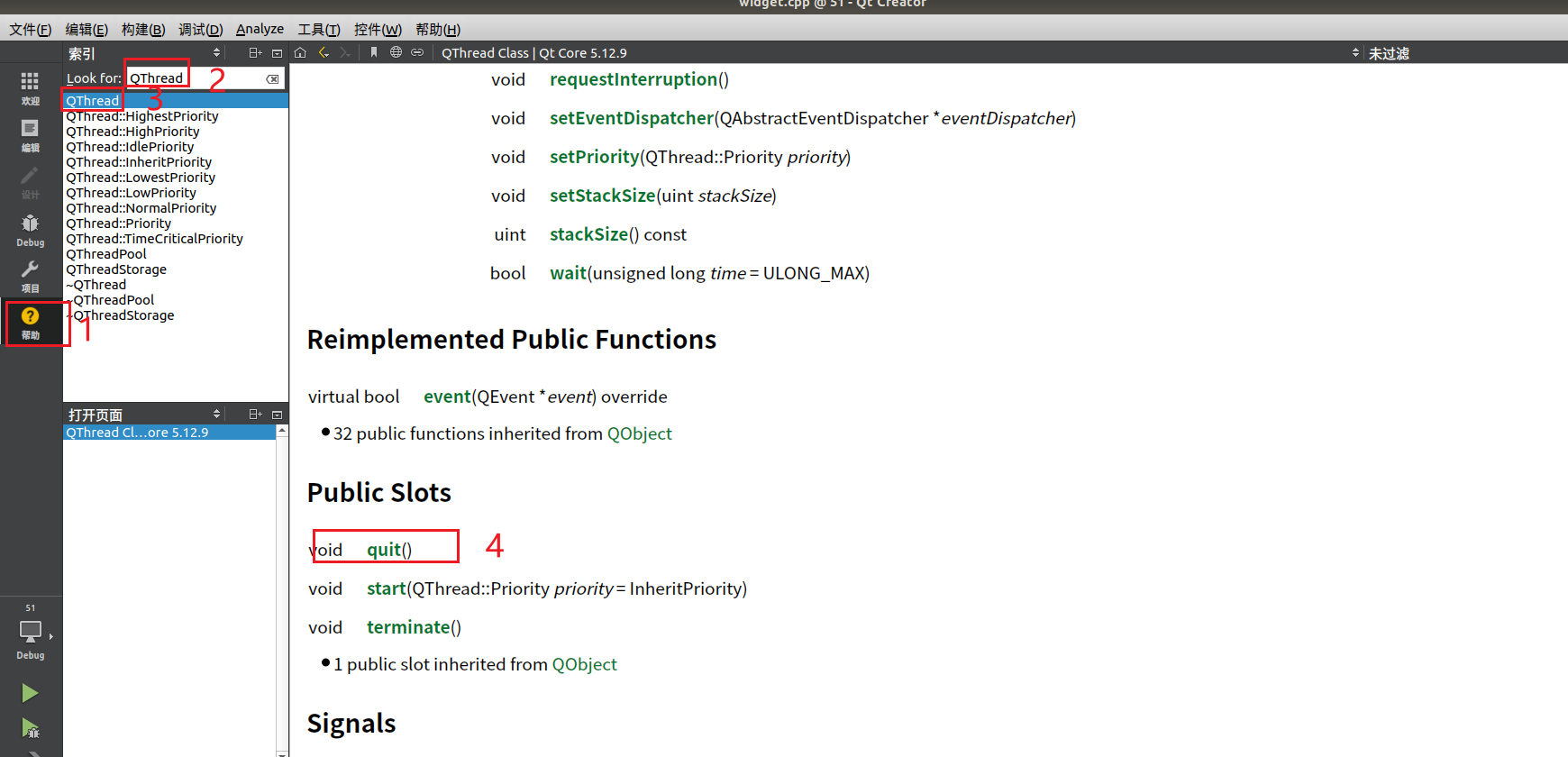Open the 工具(T) menu
This screenshot has width=1568, height=757.
tap(319, 30)
